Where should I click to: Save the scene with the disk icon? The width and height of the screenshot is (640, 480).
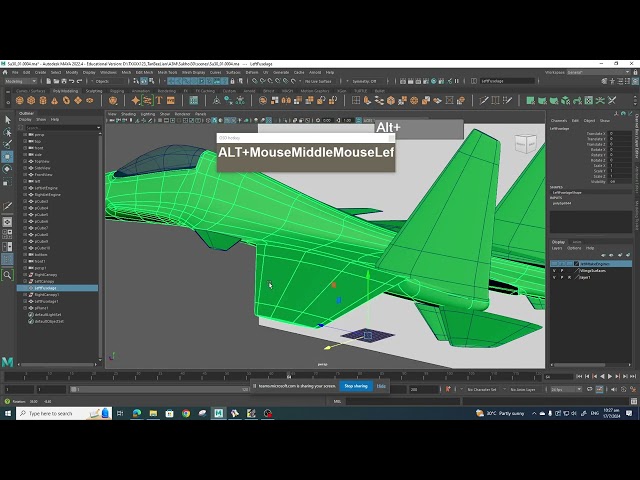[64, 81]
